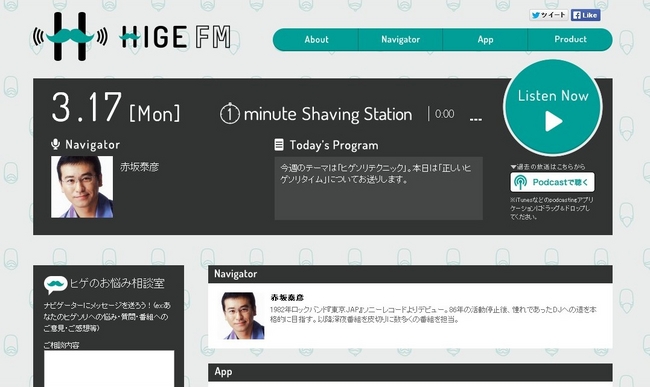Click the navigator portrait in dark panel

click(x=82, y=187)
